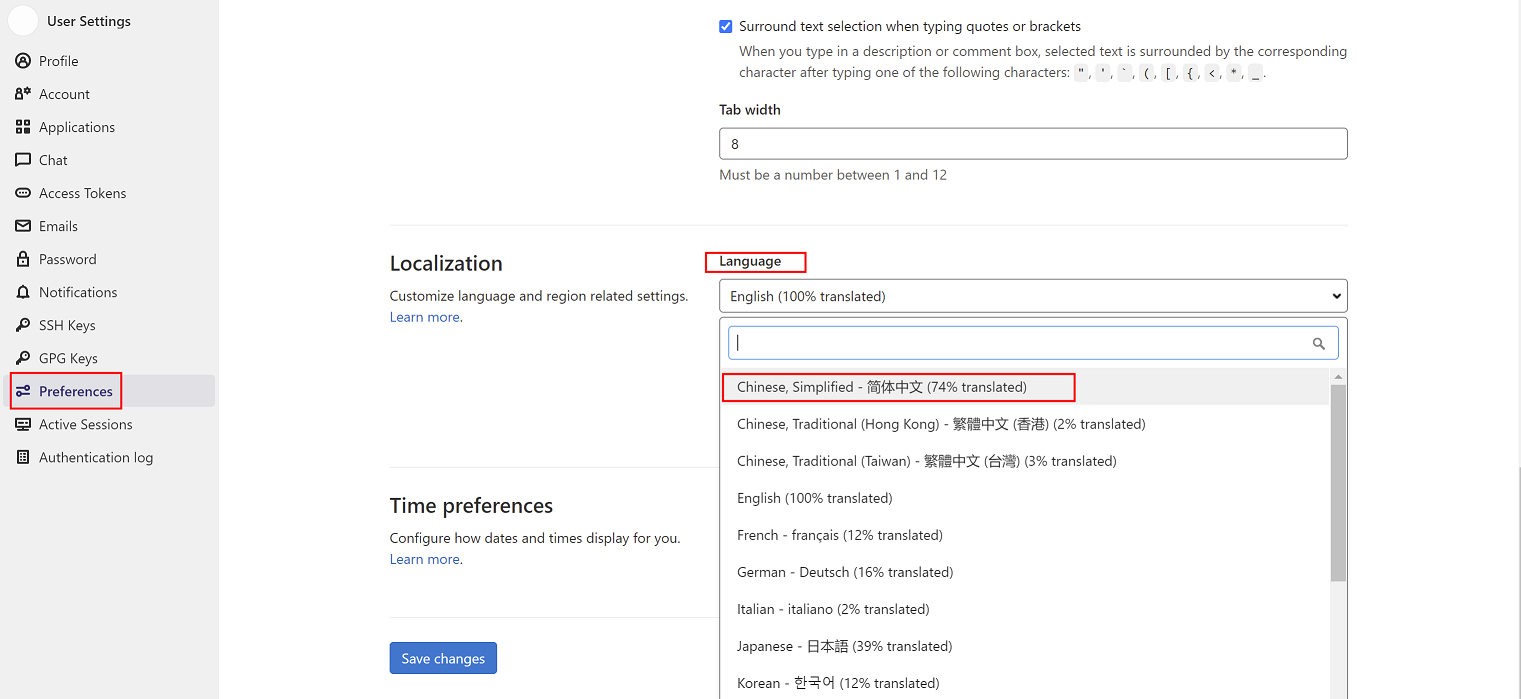The width and height of the screenshot is (1521, 699).
Task: Click the language list scrollbar thumb
Action: point(1338,482)
